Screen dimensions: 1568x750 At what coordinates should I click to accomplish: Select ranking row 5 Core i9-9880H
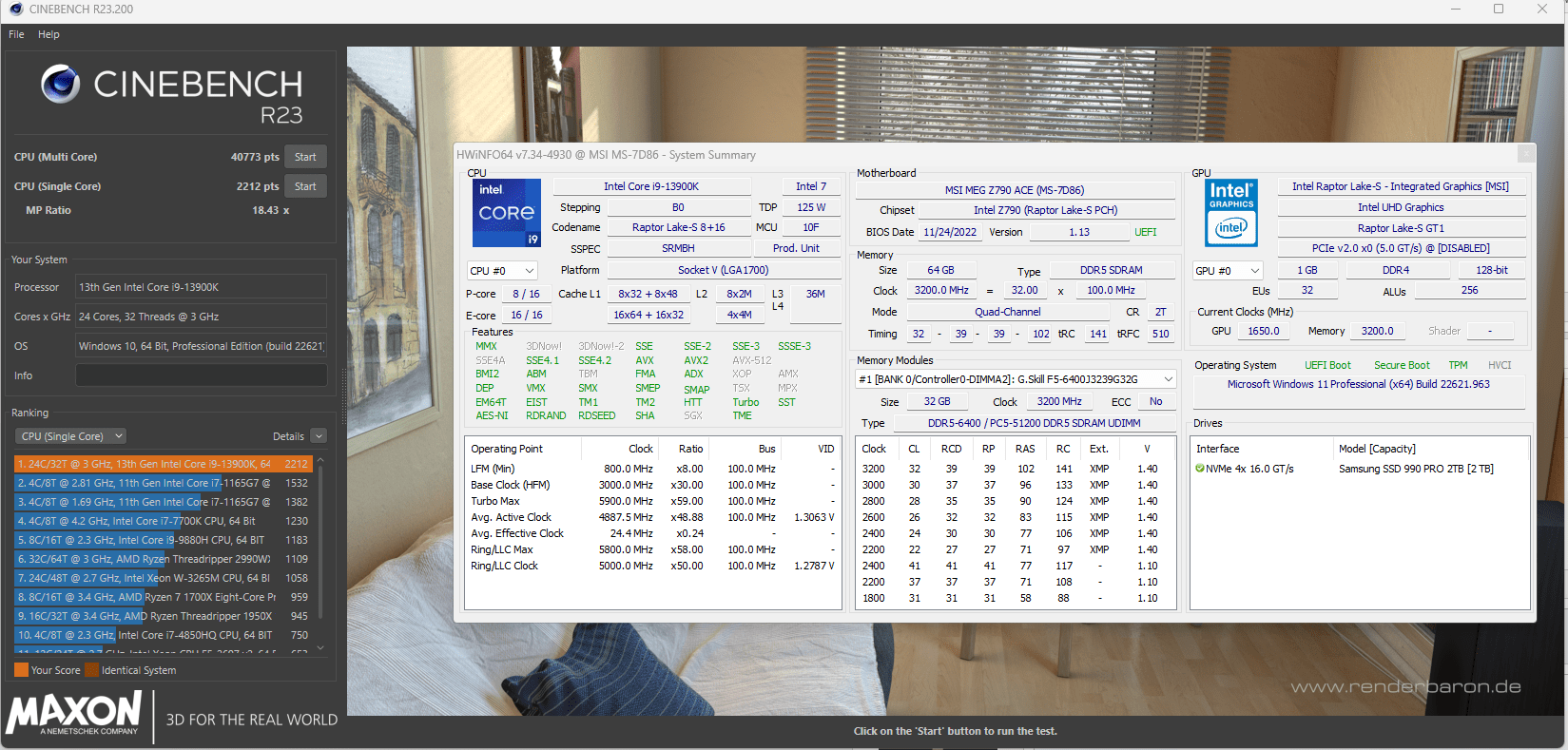[x=163, y=540]
